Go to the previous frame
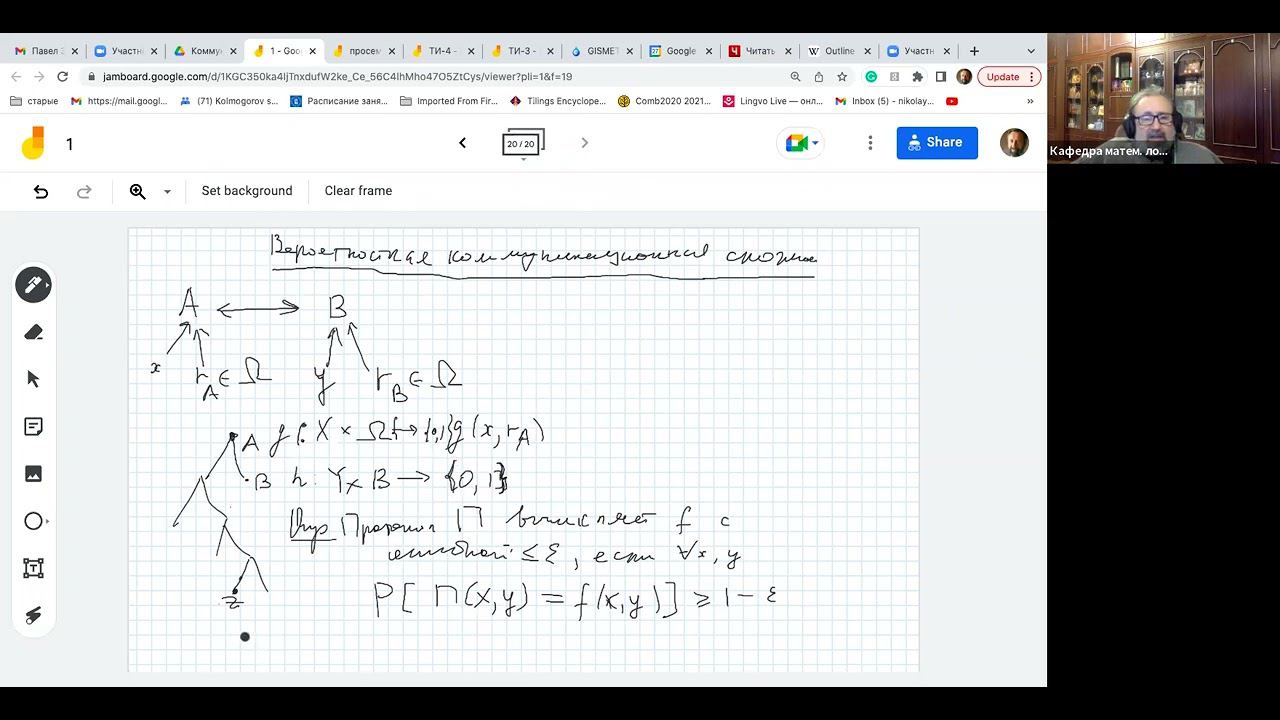The height and width of the screenshot is (720, 1280). (462, 143)
